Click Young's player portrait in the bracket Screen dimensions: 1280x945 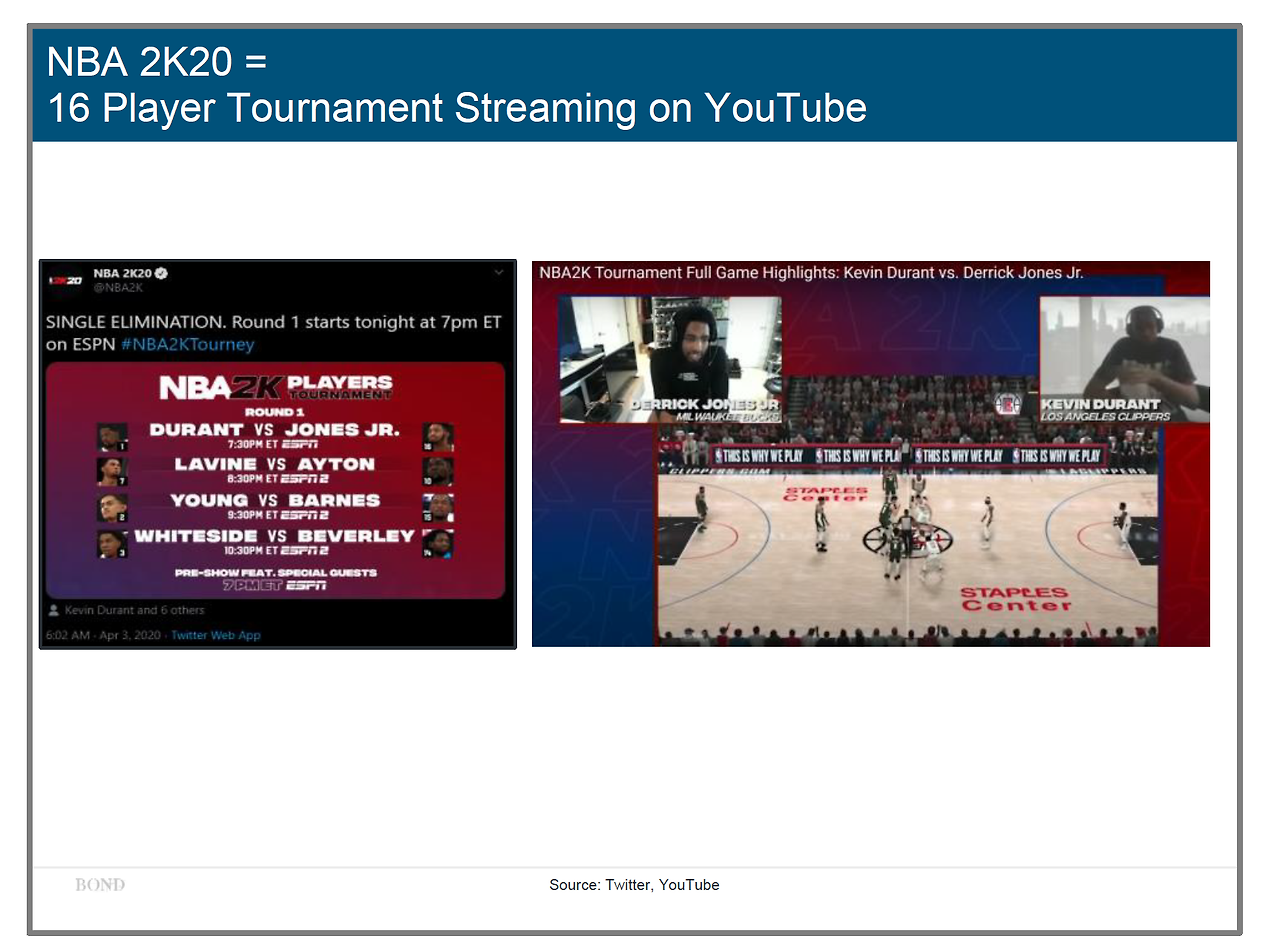(110, 508)
